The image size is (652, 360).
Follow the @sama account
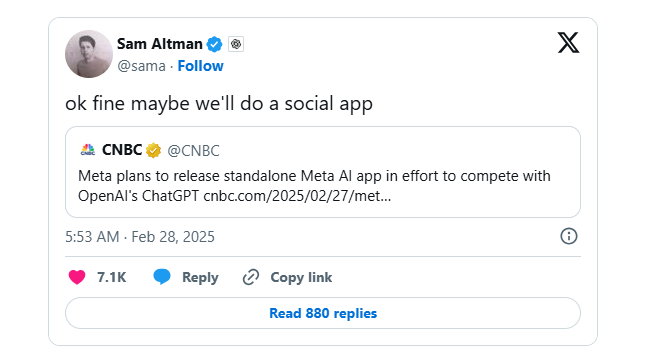click(x=200, y=66)
